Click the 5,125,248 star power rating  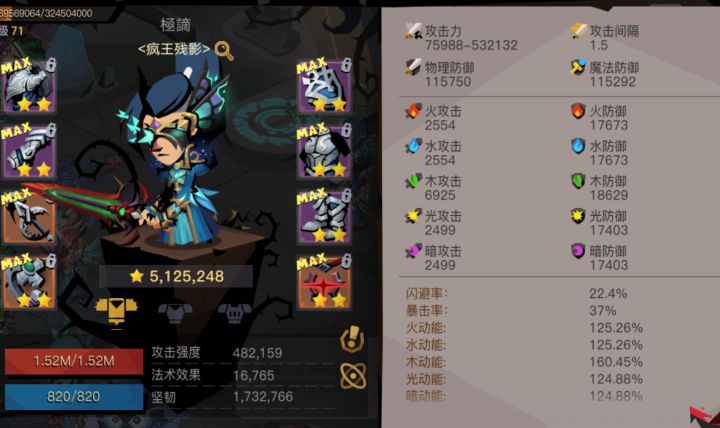[x=176, y=276]
